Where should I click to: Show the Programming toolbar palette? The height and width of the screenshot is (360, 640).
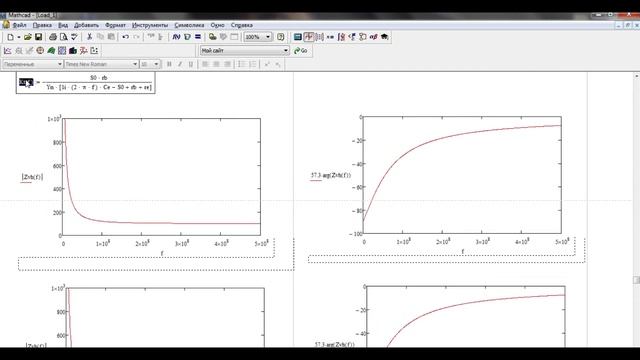(362, 37)
